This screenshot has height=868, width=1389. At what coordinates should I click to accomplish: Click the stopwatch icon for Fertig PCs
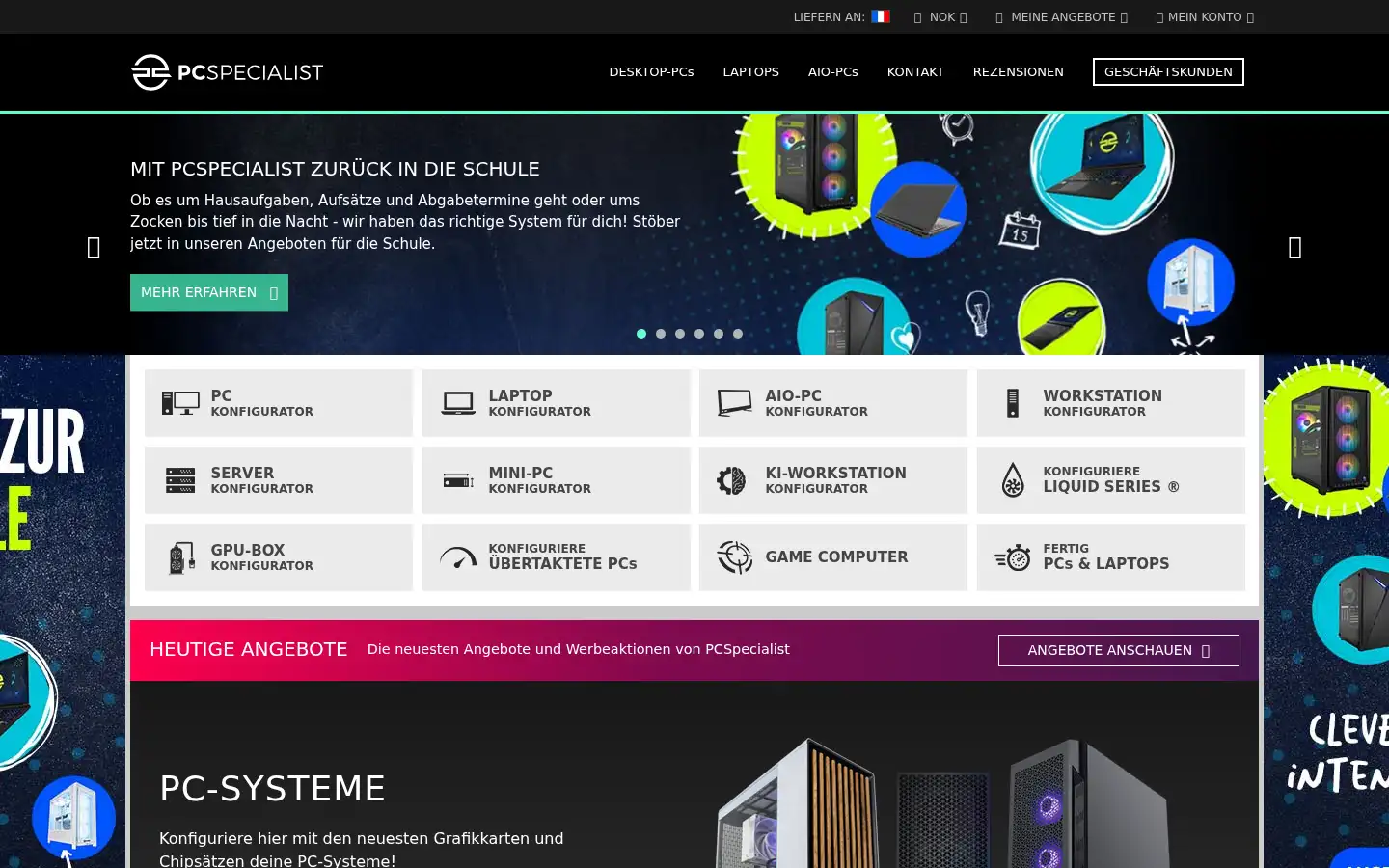coord(1013,557)
